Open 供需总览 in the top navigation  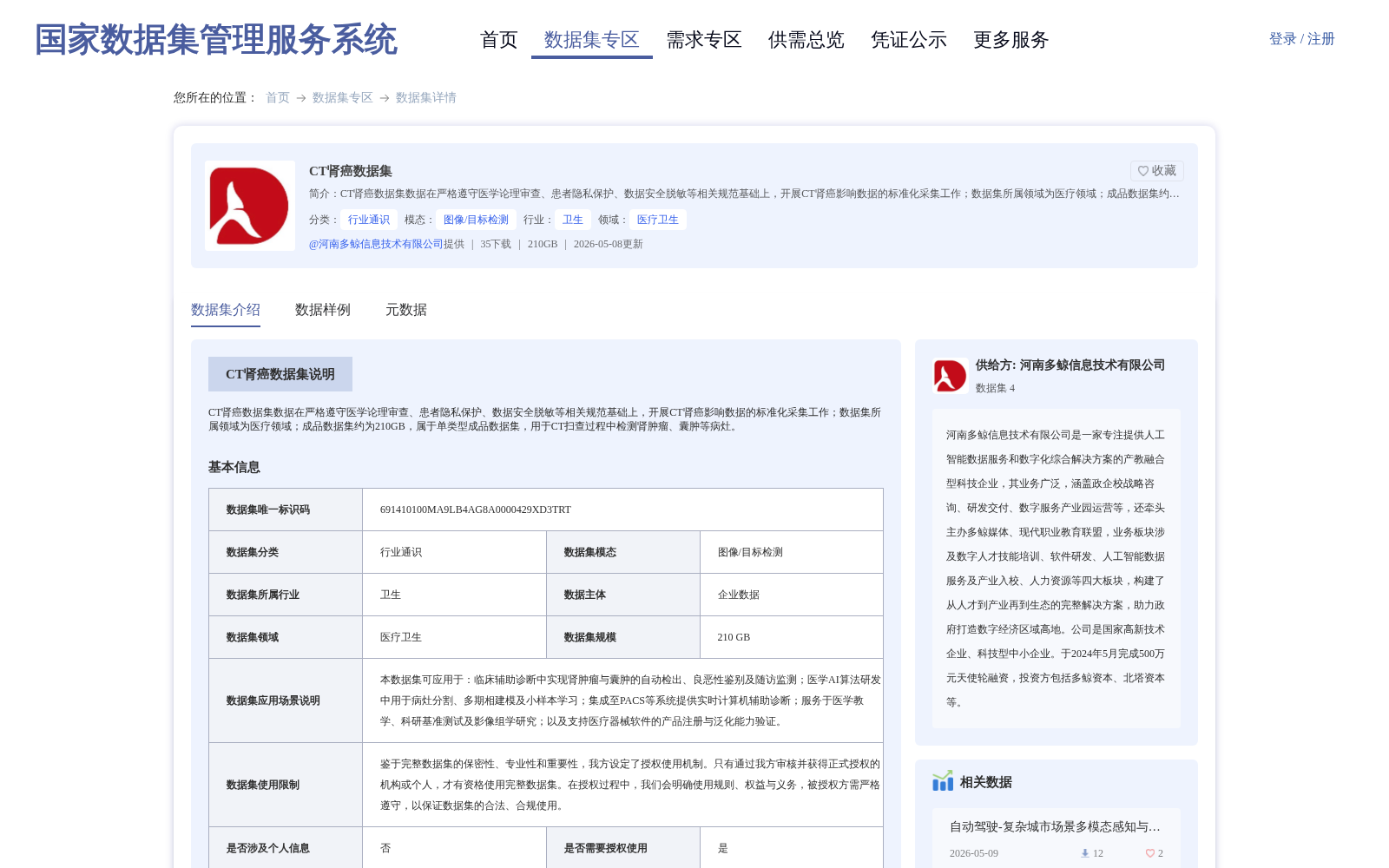[x=806, y=40]
